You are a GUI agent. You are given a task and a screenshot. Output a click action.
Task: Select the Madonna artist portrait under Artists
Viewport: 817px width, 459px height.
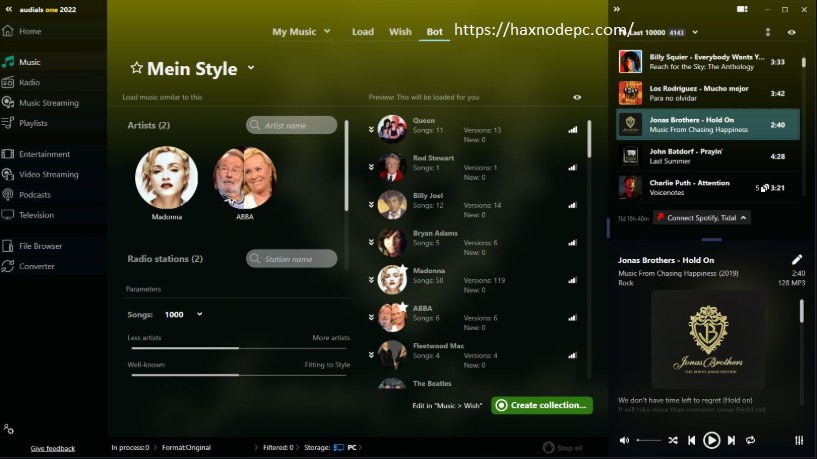click(x=166, y=178)
